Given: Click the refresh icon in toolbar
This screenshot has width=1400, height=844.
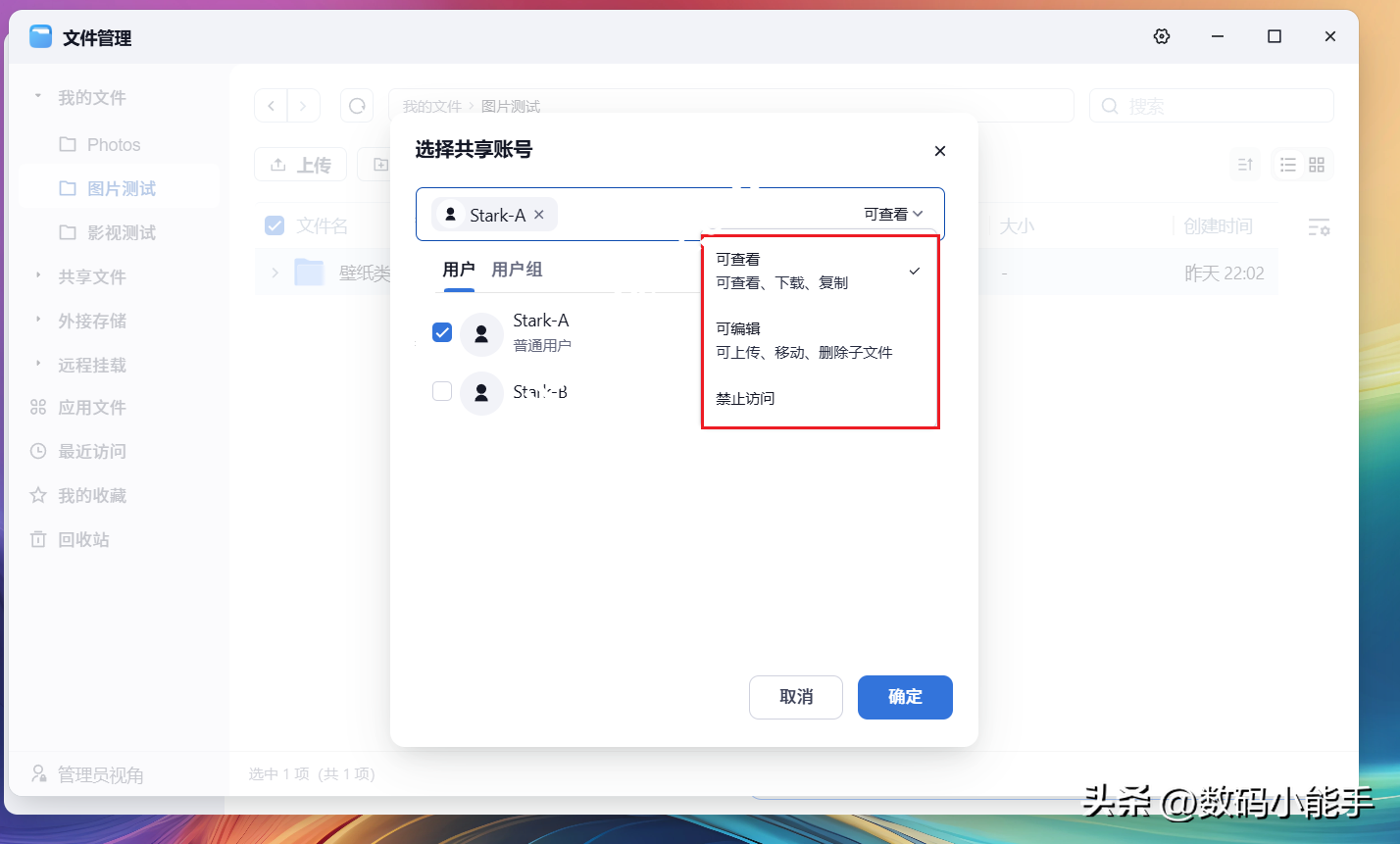Looking at the screenshot, I should [357, 106].
